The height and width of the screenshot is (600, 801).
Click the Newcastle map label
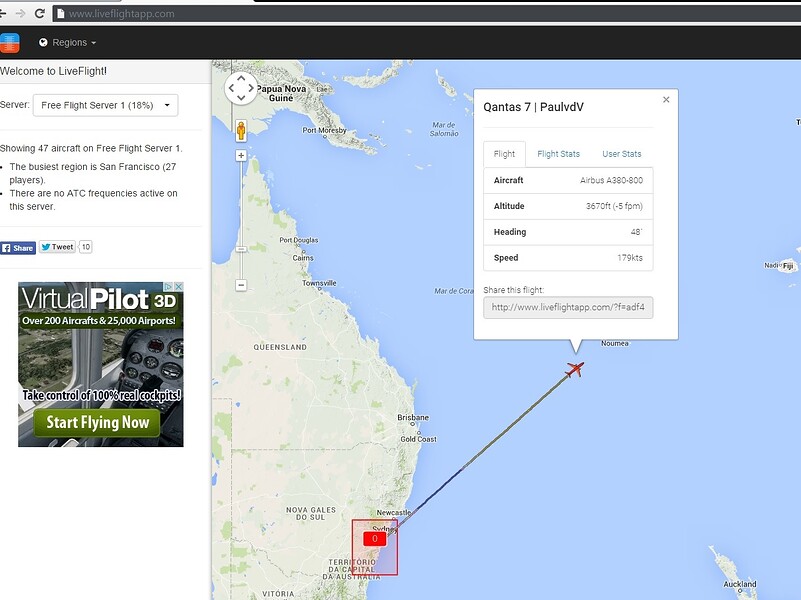pyautogui.click(x=394, y=512)
